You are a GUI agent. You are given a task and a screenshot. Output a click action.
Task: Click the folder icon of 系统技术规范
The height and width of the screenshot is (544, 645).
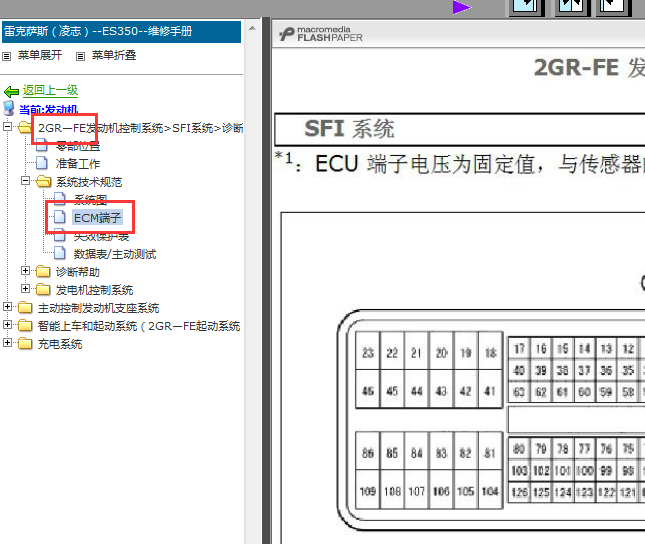tap(43, 181)
